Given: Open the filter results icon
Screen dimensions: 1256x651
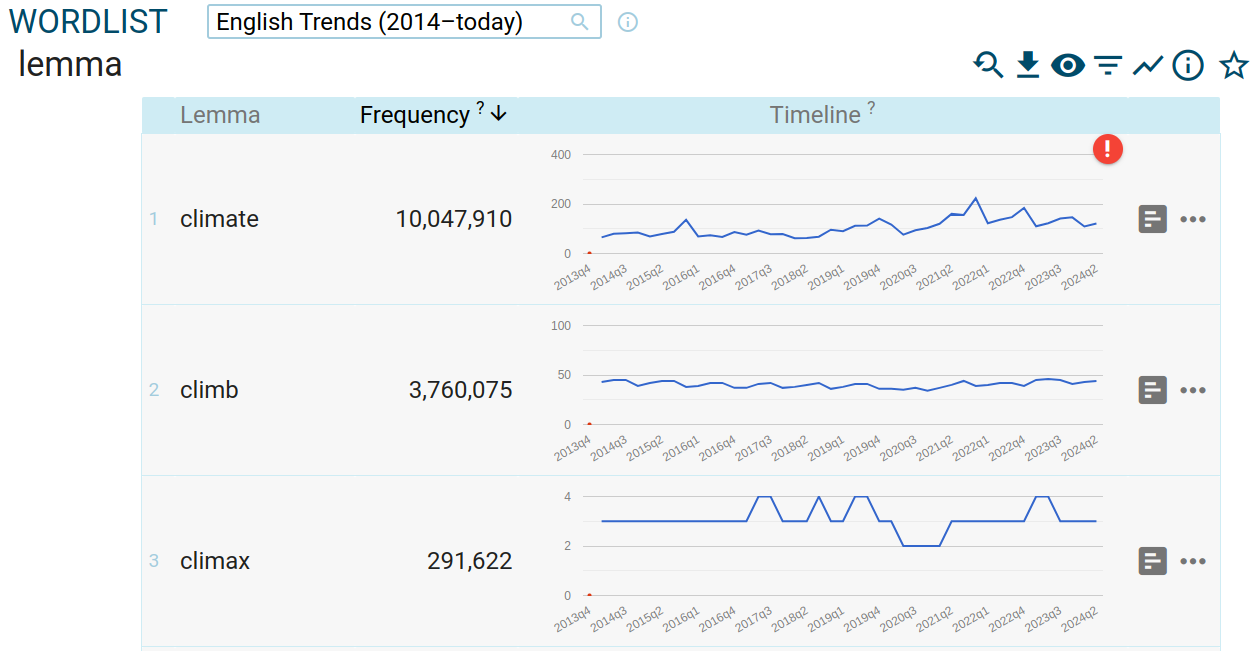Looking at the screenshot, I should click(x=1107, y=66).
